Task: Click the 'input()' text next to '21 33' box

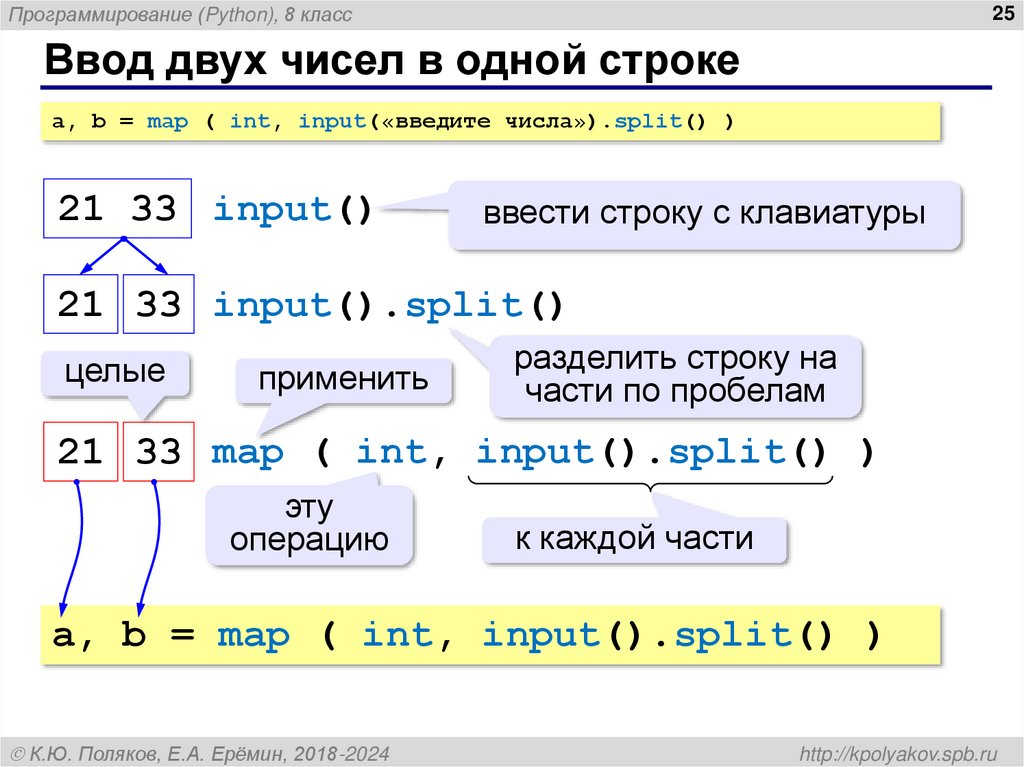Action: [293, 210]
